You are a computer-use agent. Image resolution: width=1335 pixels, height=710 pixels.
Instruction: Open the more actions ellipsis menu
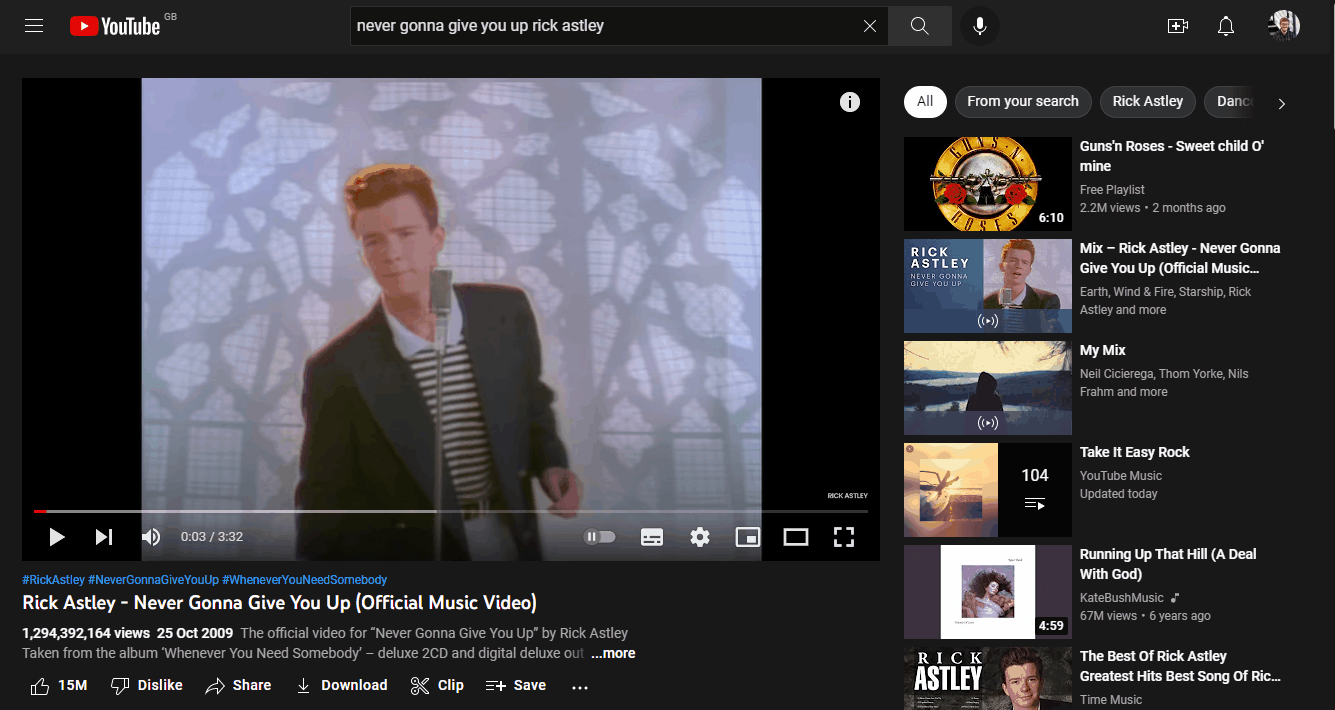(x=580, y=686)
